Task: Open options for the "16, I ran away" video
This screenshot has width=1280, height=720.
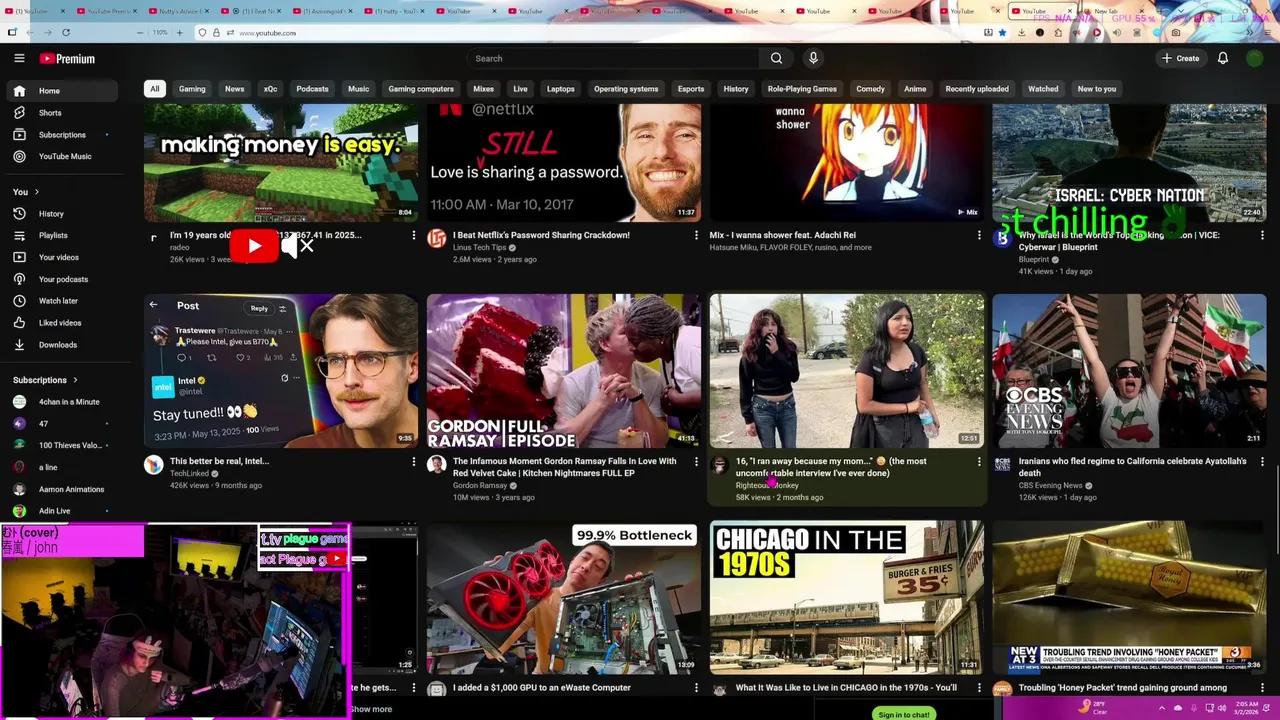Action: coord(979,462)
